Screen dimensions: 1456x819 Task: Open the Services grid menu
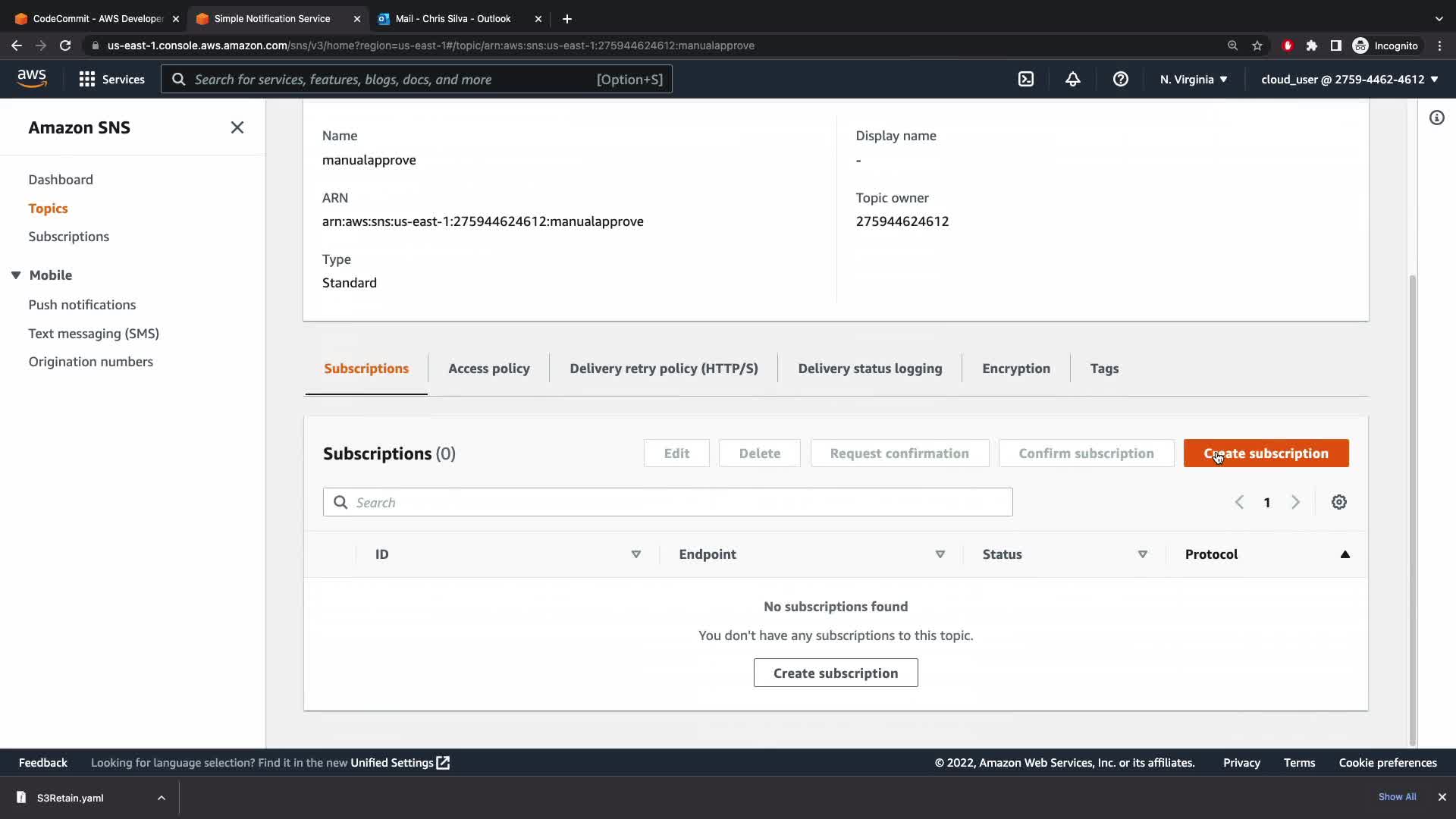point(111,79)
